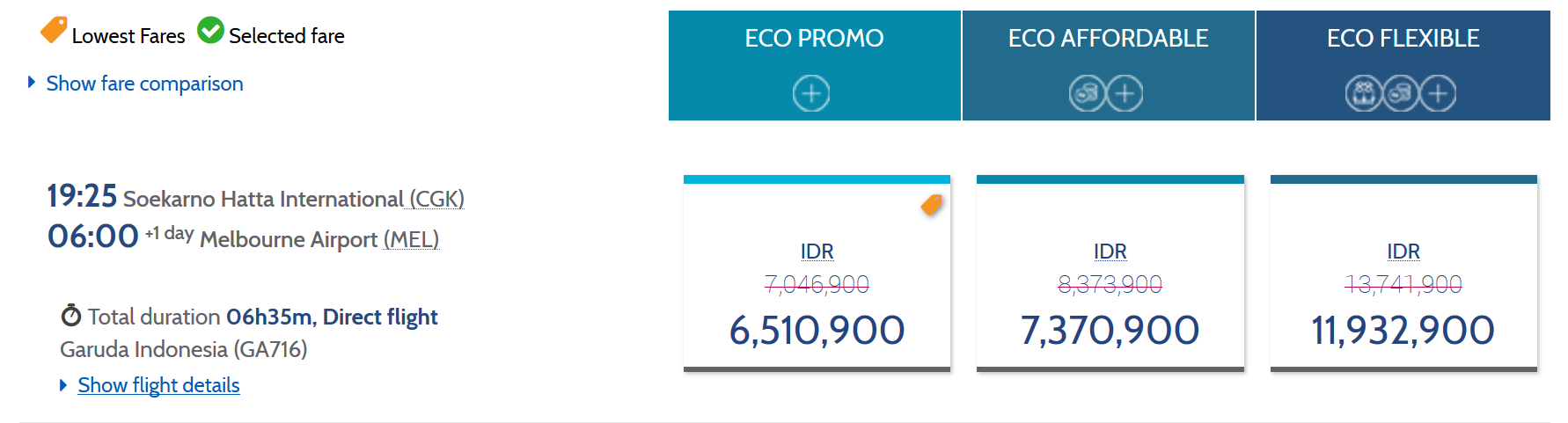
Task: Select the ECO PROMO fare 6,510,900
Action: pyautogui.click(x=817, y=273)
